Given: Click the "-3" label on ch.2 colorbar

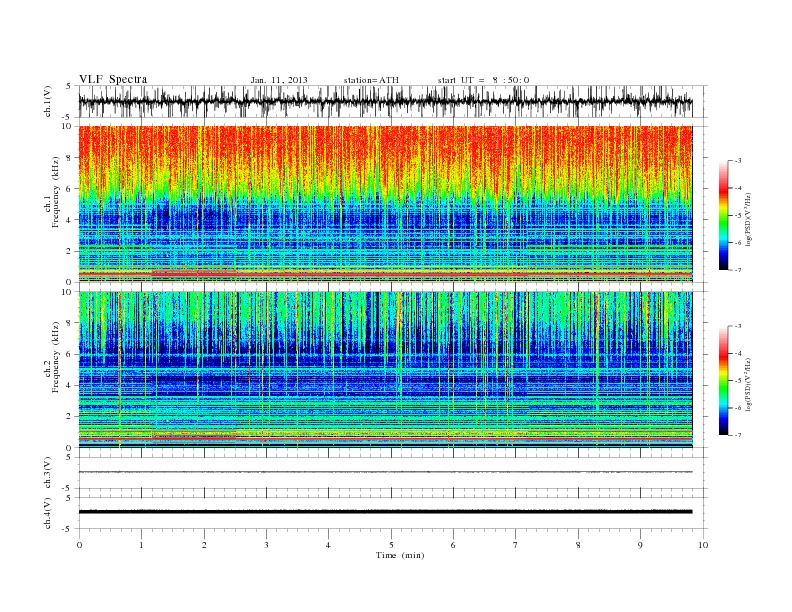Looking at the screenshot, I should coord(738,327).
